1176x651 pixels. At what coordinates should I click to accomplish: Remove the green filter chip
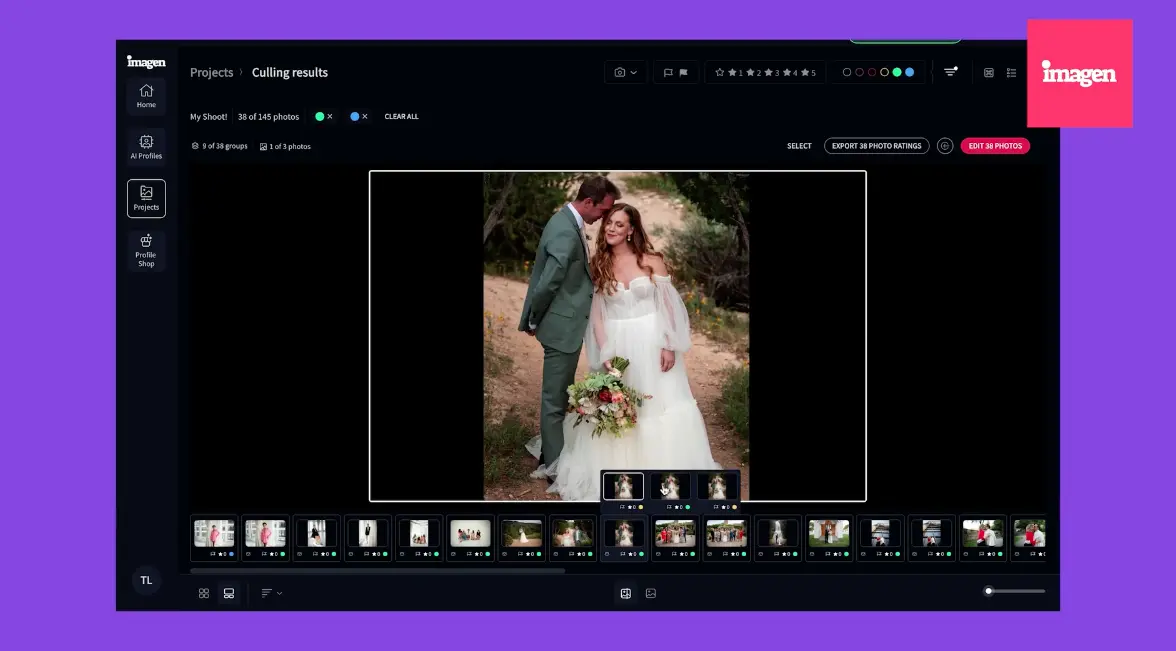point(330,116)
